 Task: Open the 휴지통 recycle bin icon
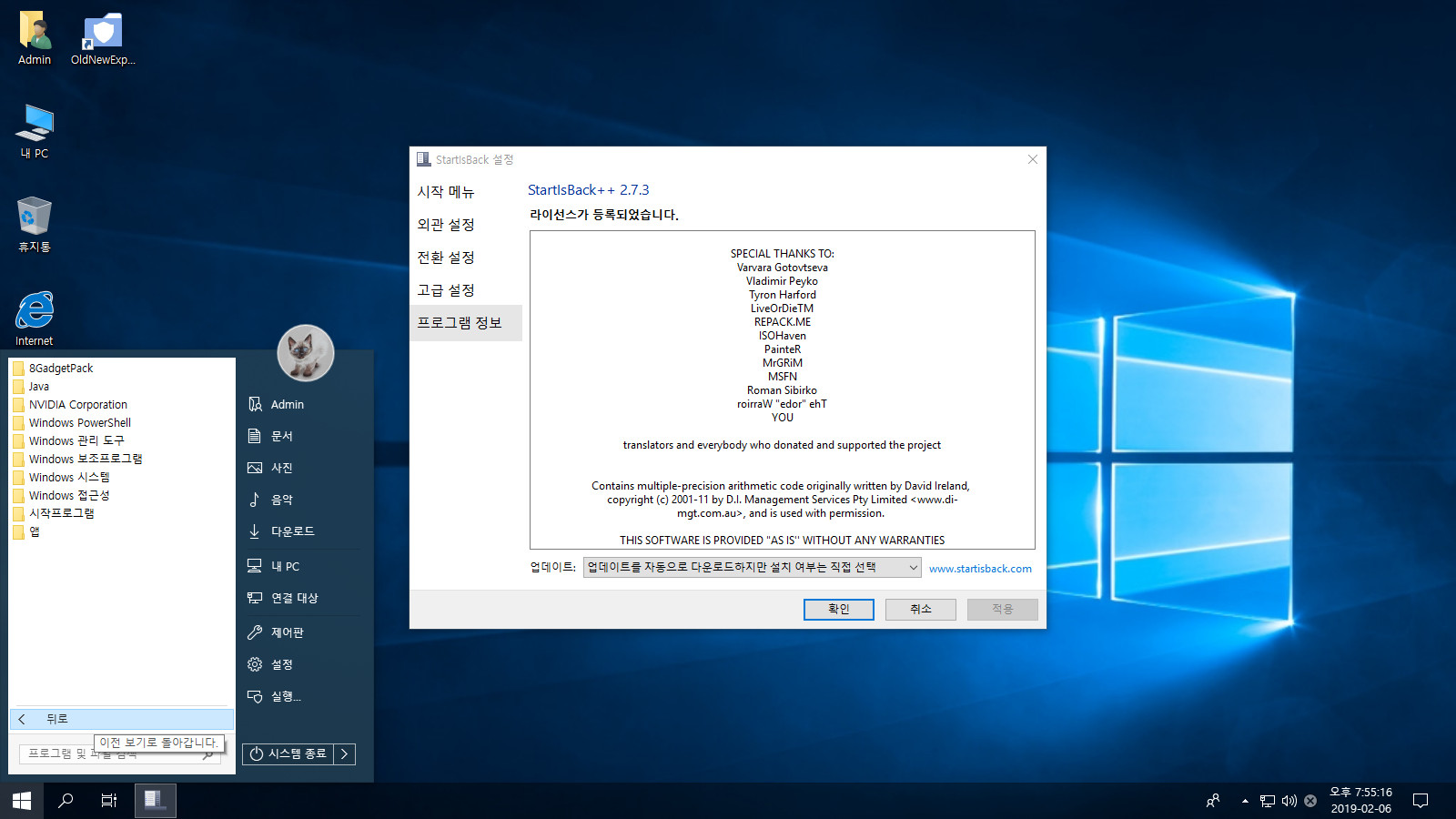[35, 225]
